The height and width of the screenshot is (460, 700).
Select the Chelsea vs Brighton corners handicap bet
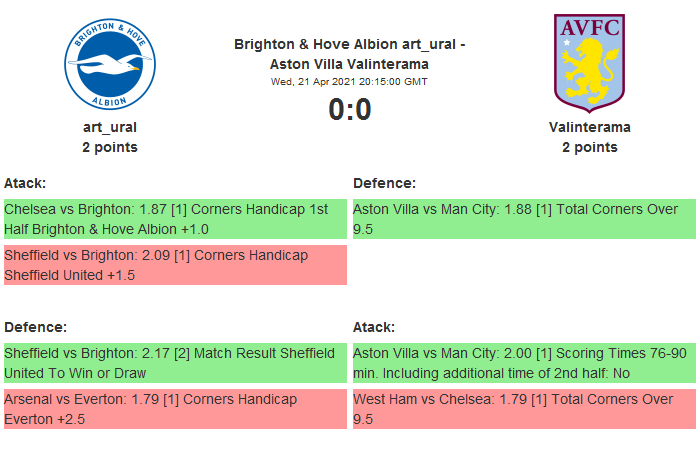pos(174,219)
